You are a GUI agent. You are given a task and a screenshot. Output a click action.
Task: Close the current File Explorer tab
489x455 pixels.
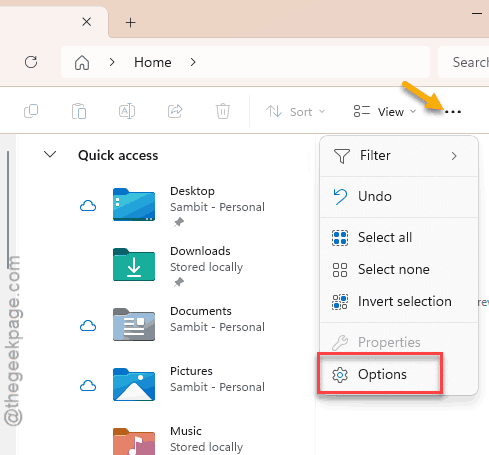click(x=87, y=22)
